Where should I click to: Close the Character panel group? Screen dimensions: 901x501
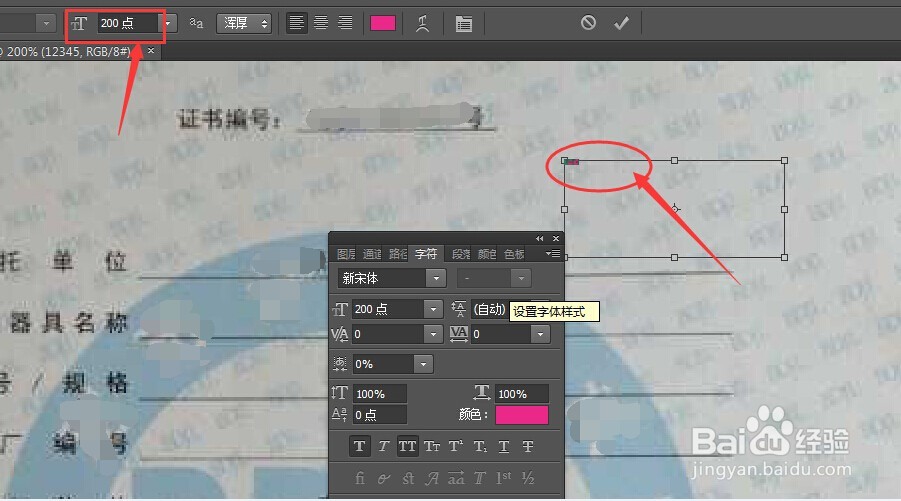coord(556,238)
